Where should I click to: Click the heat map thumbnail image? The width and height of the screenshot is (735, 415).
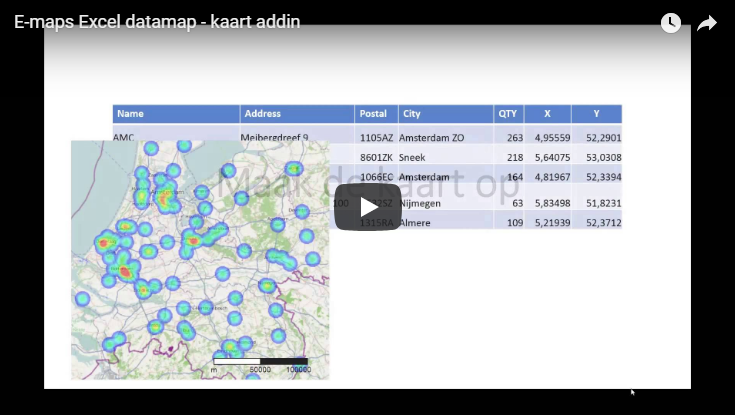point(200,260)
